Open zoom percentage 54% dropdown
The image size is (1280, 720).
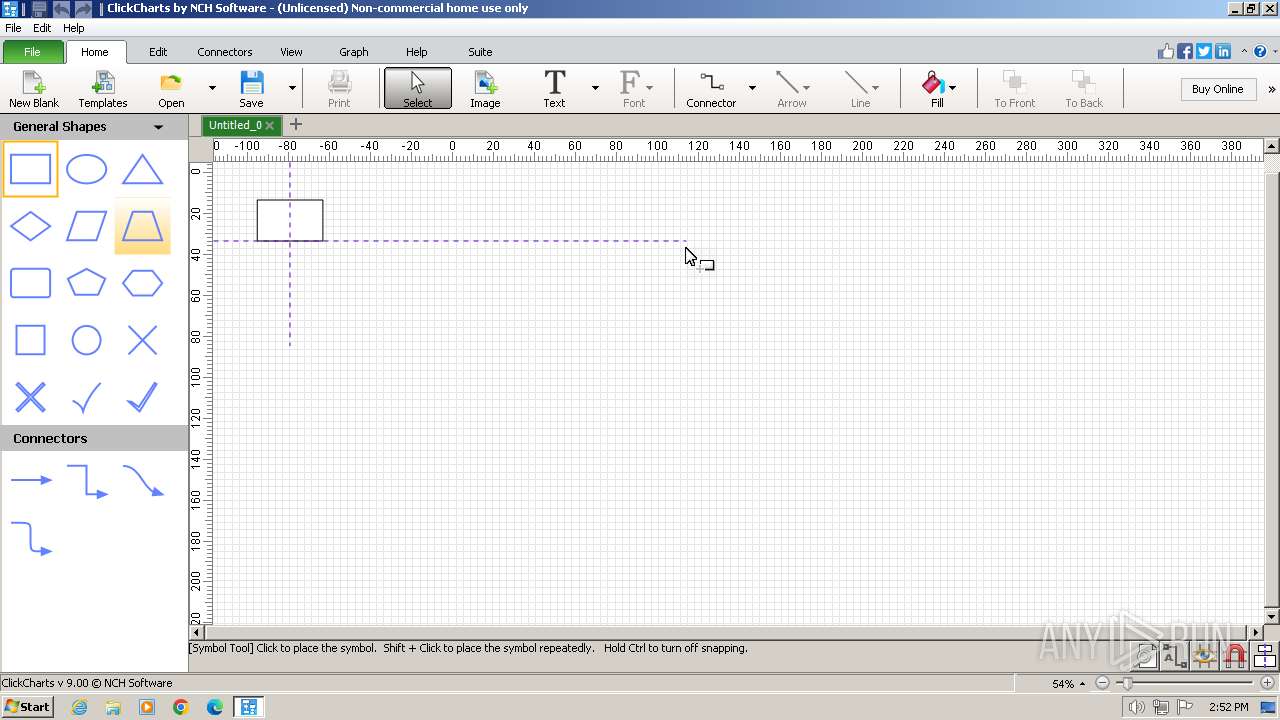(1082, 684)
